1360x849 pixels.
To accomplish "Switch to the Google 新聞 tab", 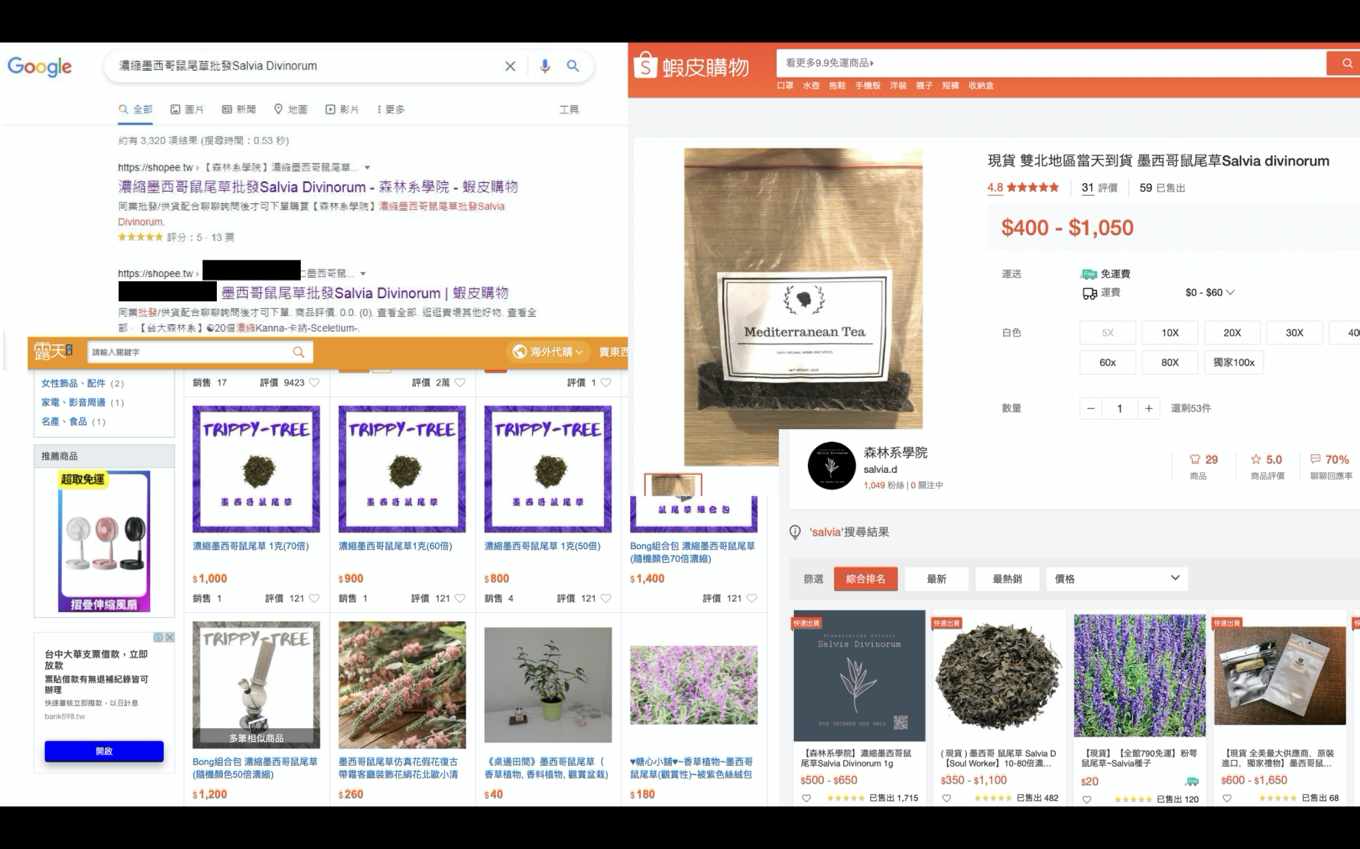I will tap(239, 110).
